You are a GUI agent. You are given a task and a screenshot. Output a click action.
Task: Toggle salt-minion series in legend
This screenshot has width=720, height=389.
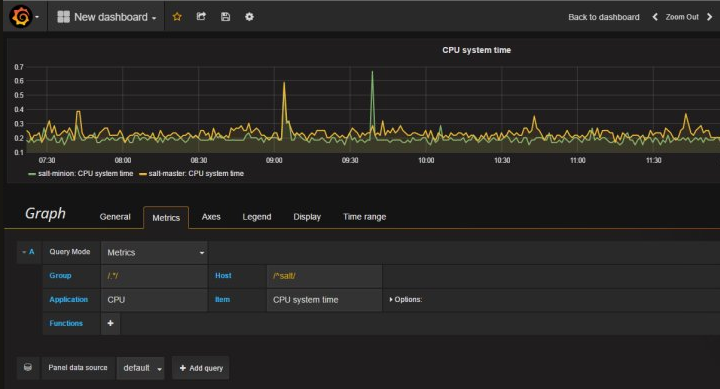pos(85,174)
